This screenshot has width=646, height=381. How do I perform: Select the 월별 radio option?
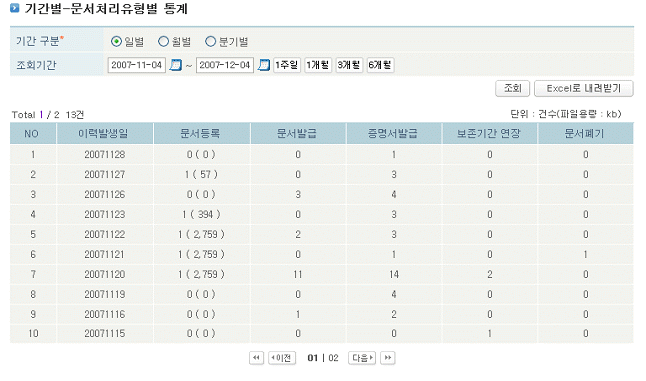164,42
